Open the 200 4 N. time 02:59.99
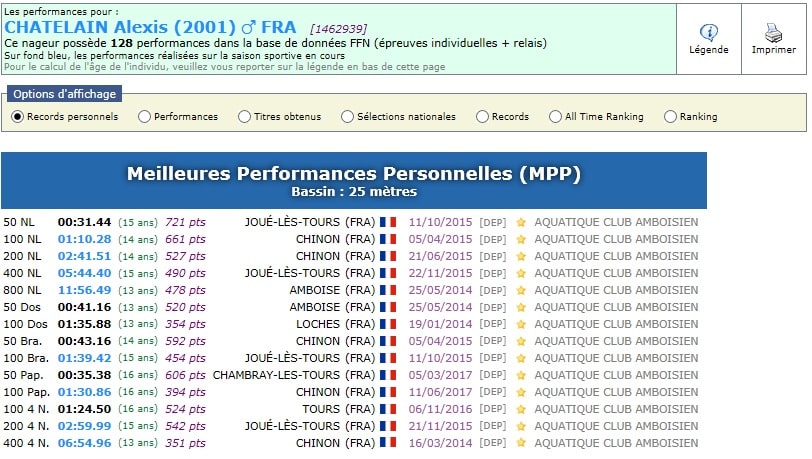Viewport: 812px width, 459px height. [84, 426]
